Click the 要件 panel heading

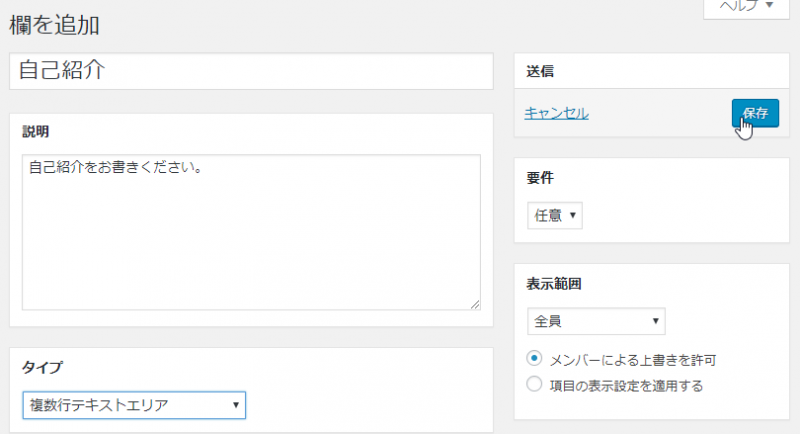[x=540, y=177]
